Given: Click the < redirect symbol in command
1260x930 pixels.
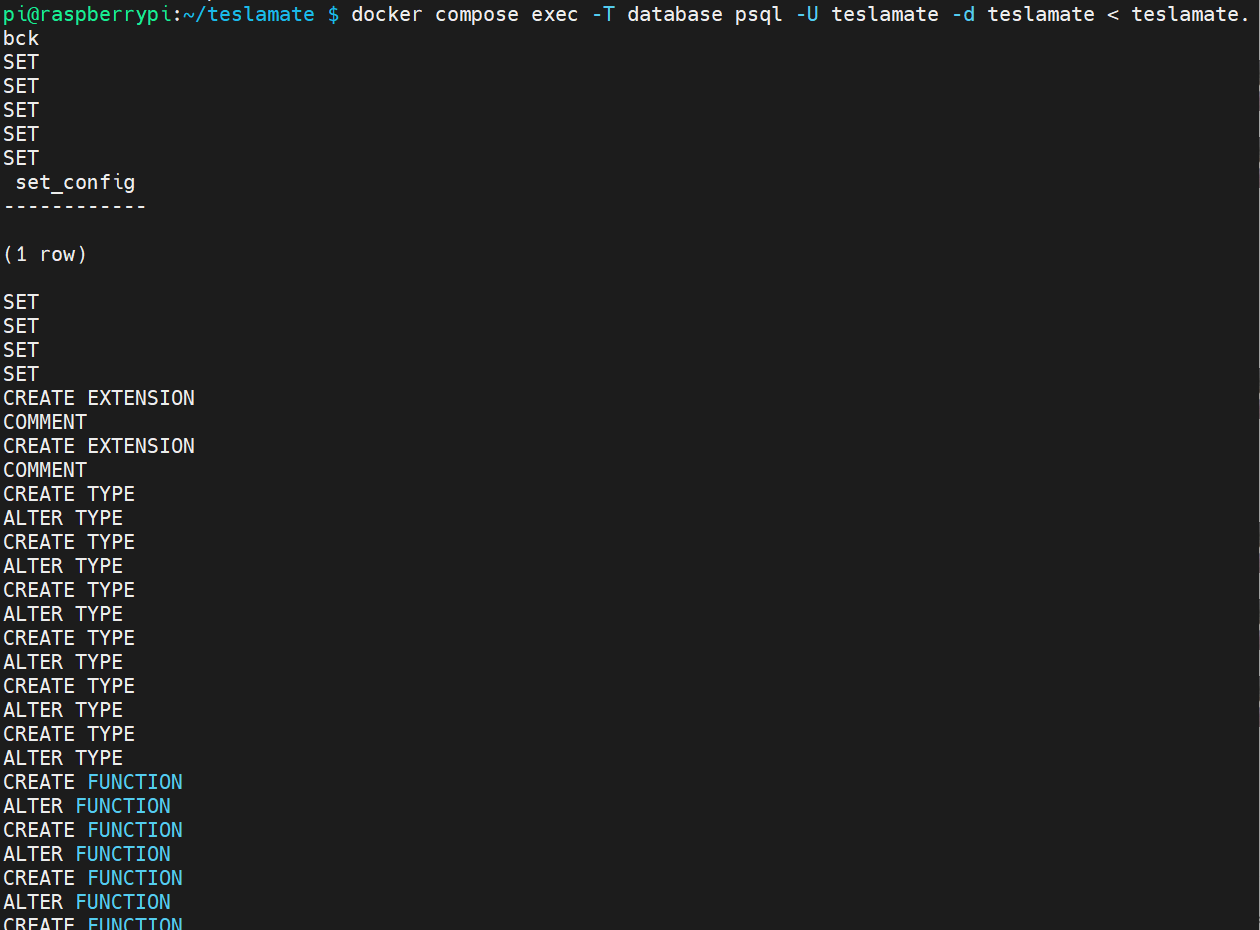Looking at the screenshot, I should pyautogui.click(x=1113, y=14).
